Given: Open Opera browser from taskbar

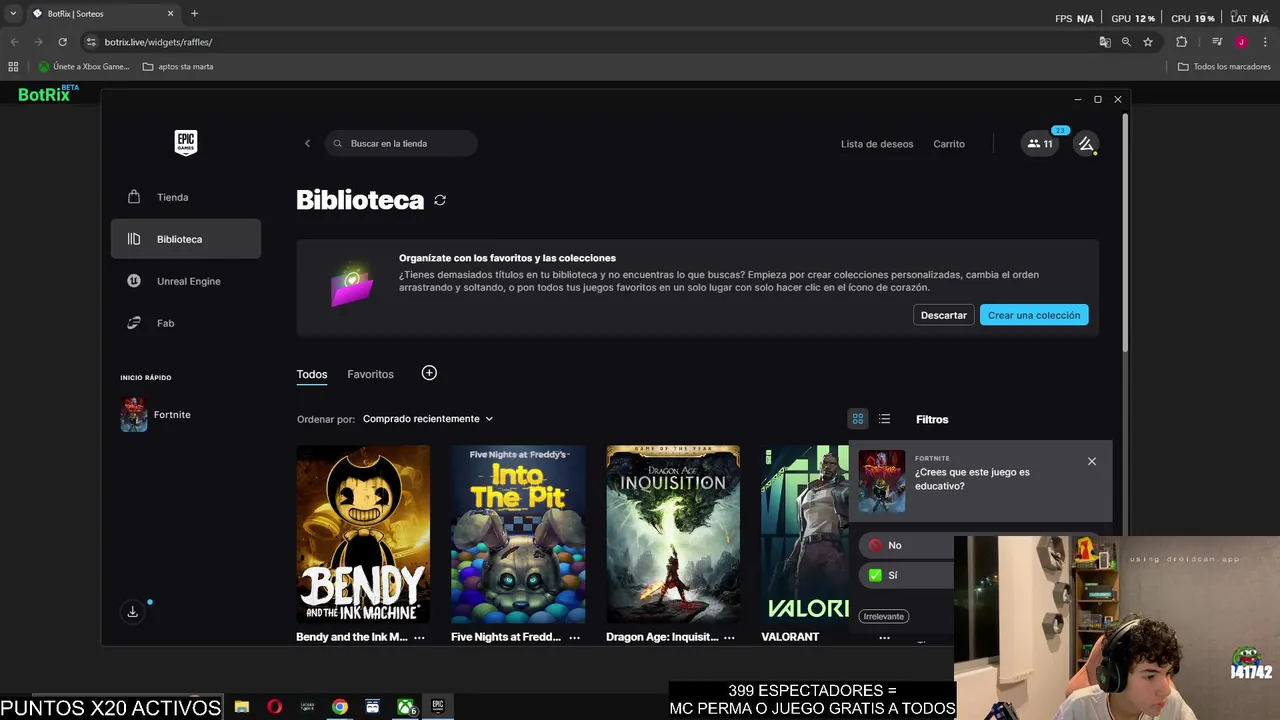Looking at the screenshot, I should point(275,707).
